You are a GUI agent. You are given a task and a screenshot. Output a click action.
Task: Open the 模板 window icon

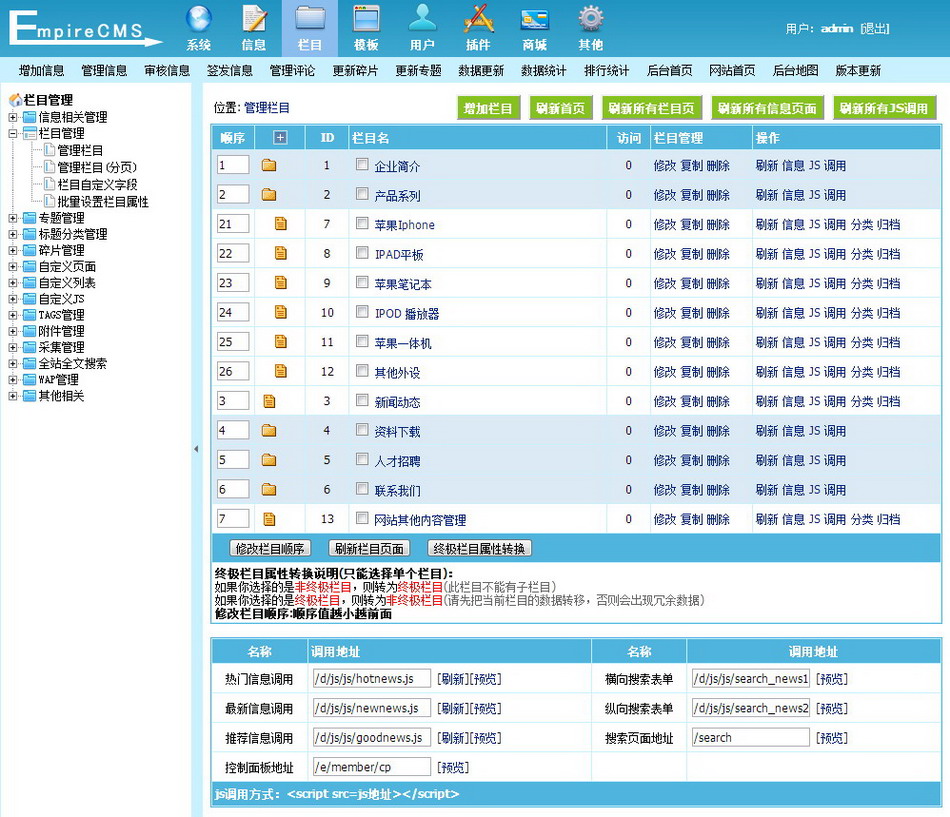(366, 19)
